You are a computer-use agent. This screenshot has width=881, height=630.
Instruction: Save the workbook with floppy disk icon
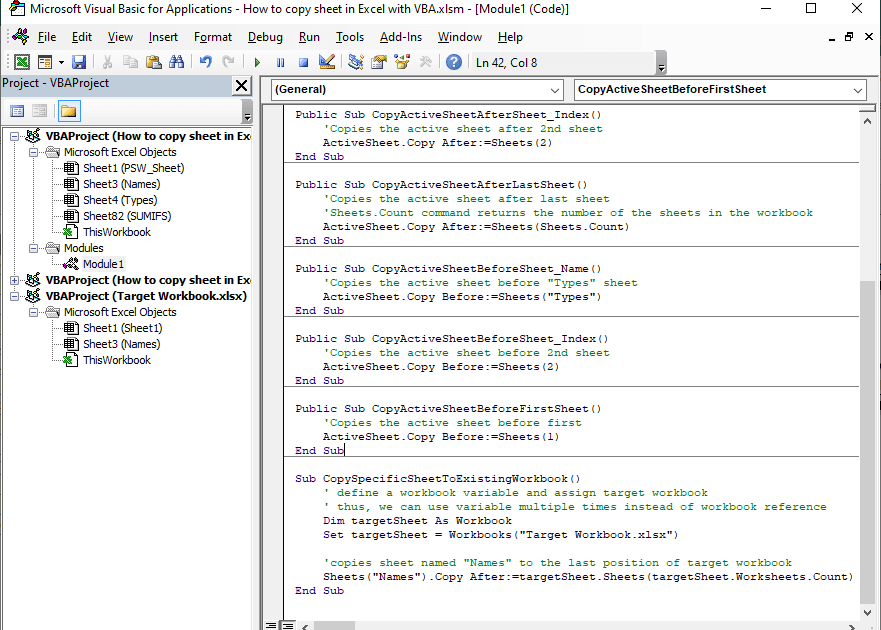(x=79, y=62)
